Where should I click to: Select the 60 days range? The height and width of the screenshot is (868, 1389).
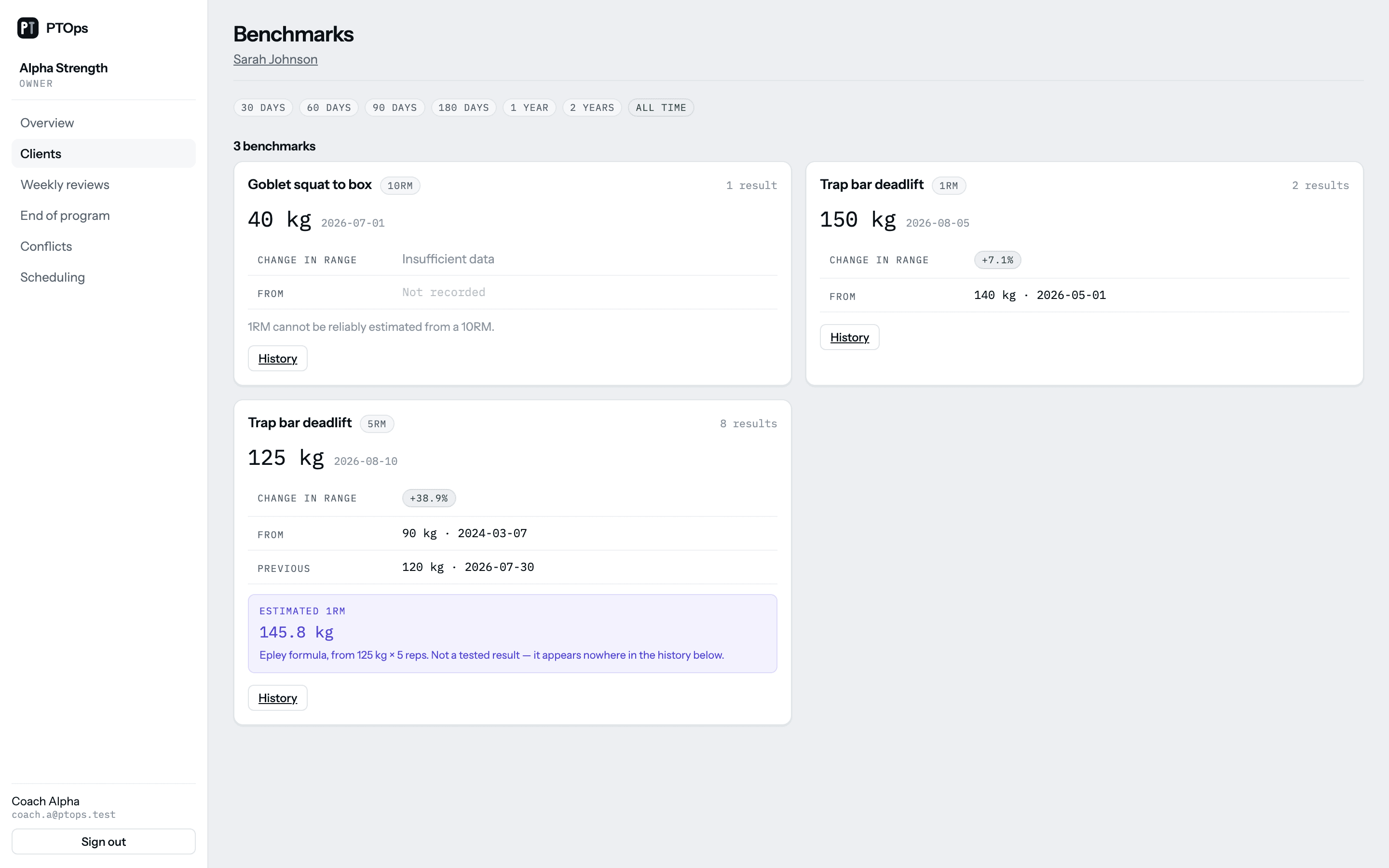329,108
